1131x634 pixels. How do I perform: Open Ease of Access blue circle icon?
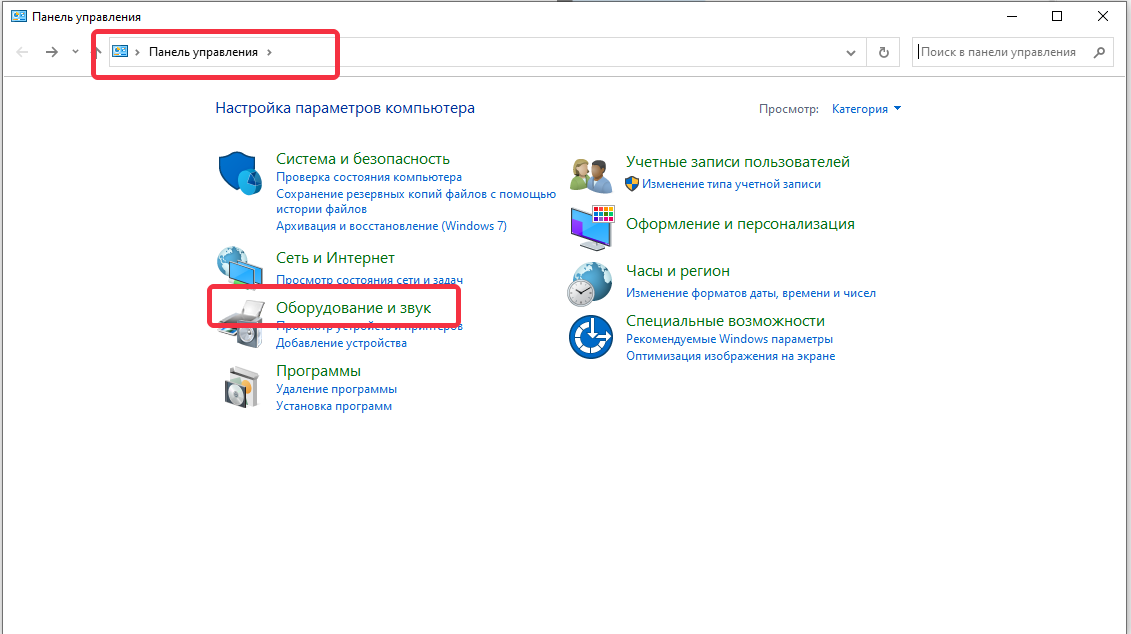tap(591, 337)
